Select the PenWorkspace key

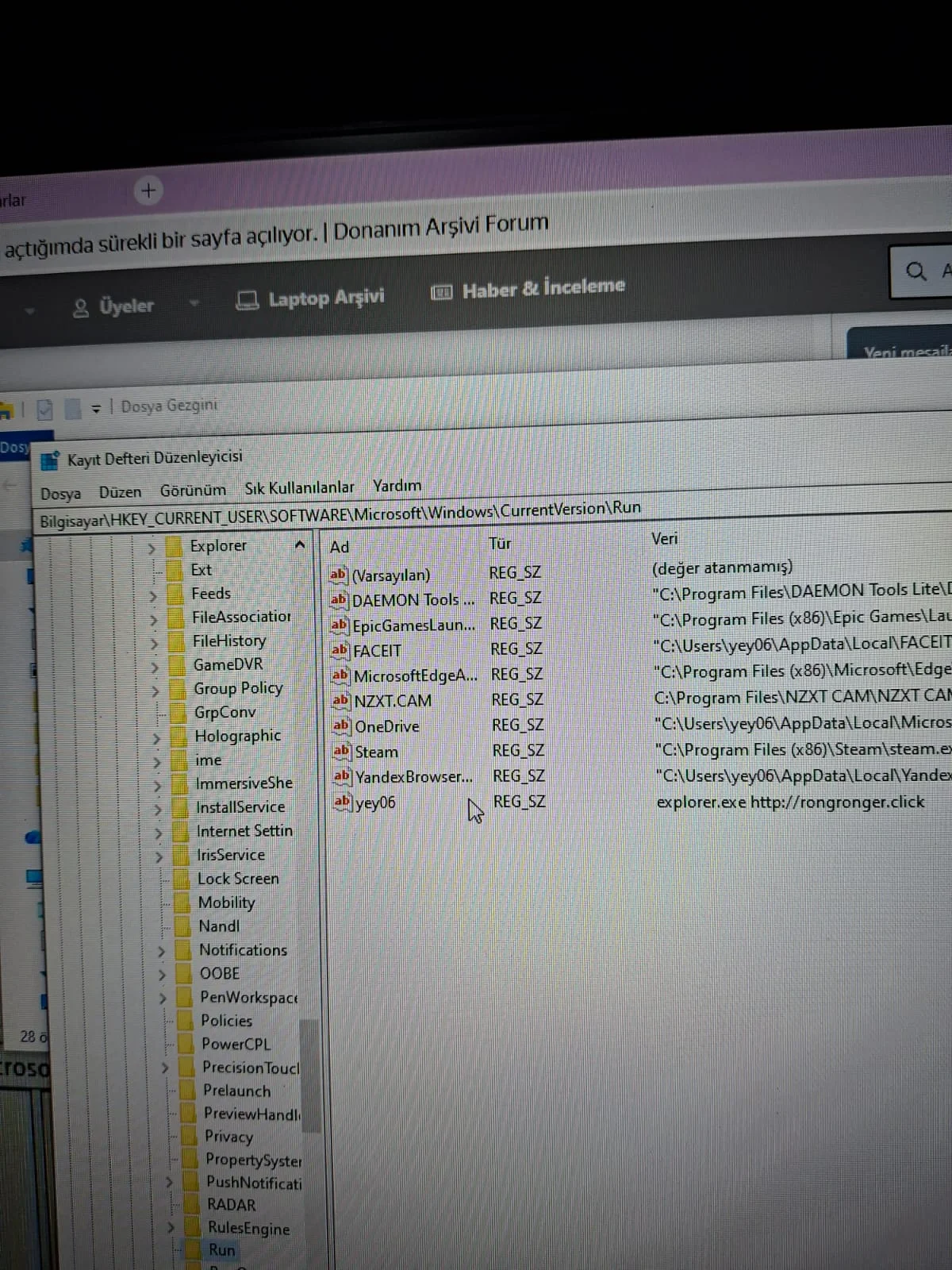point(249,997)
